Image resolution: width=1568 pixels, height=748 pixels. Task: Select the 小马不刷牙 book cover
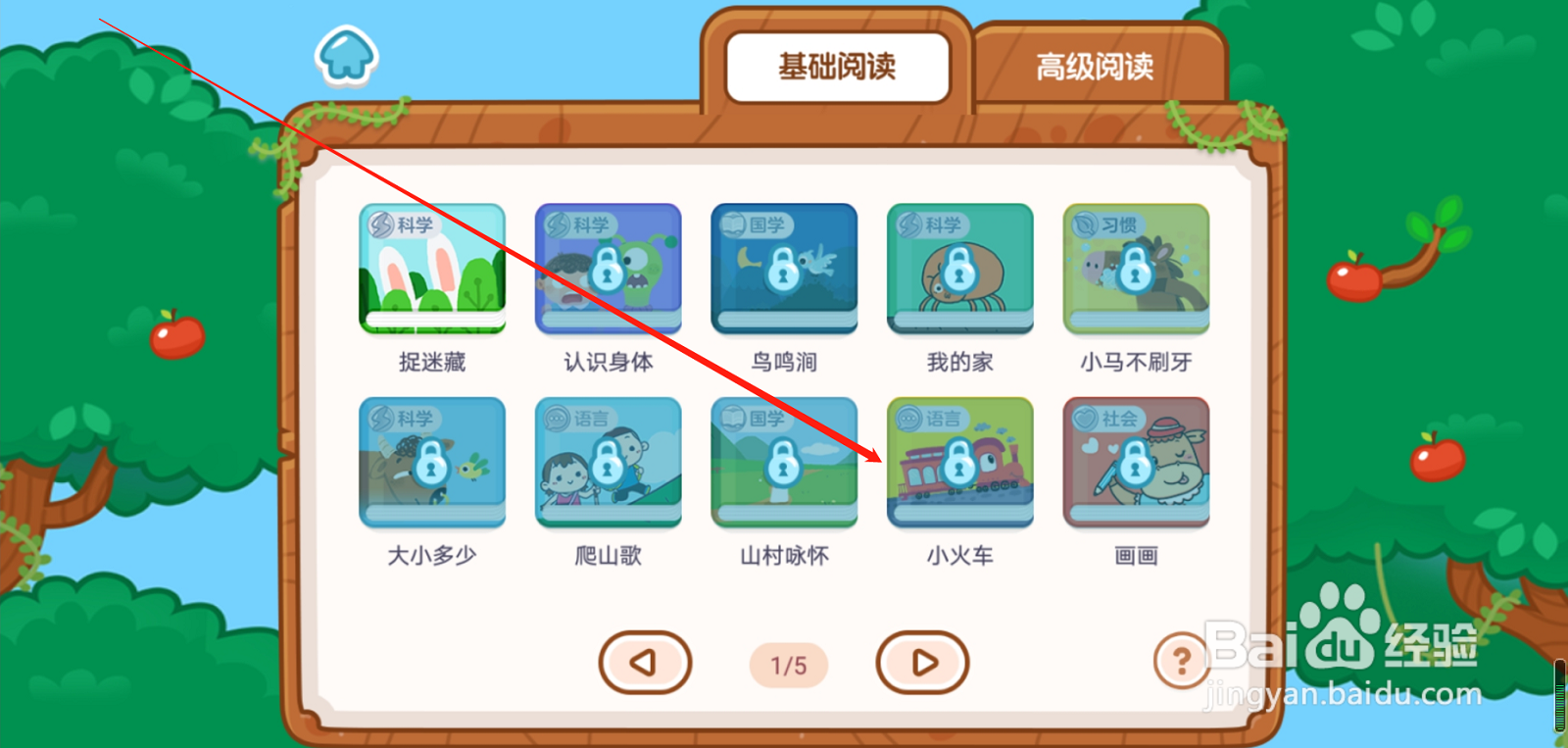[1137, 269]
